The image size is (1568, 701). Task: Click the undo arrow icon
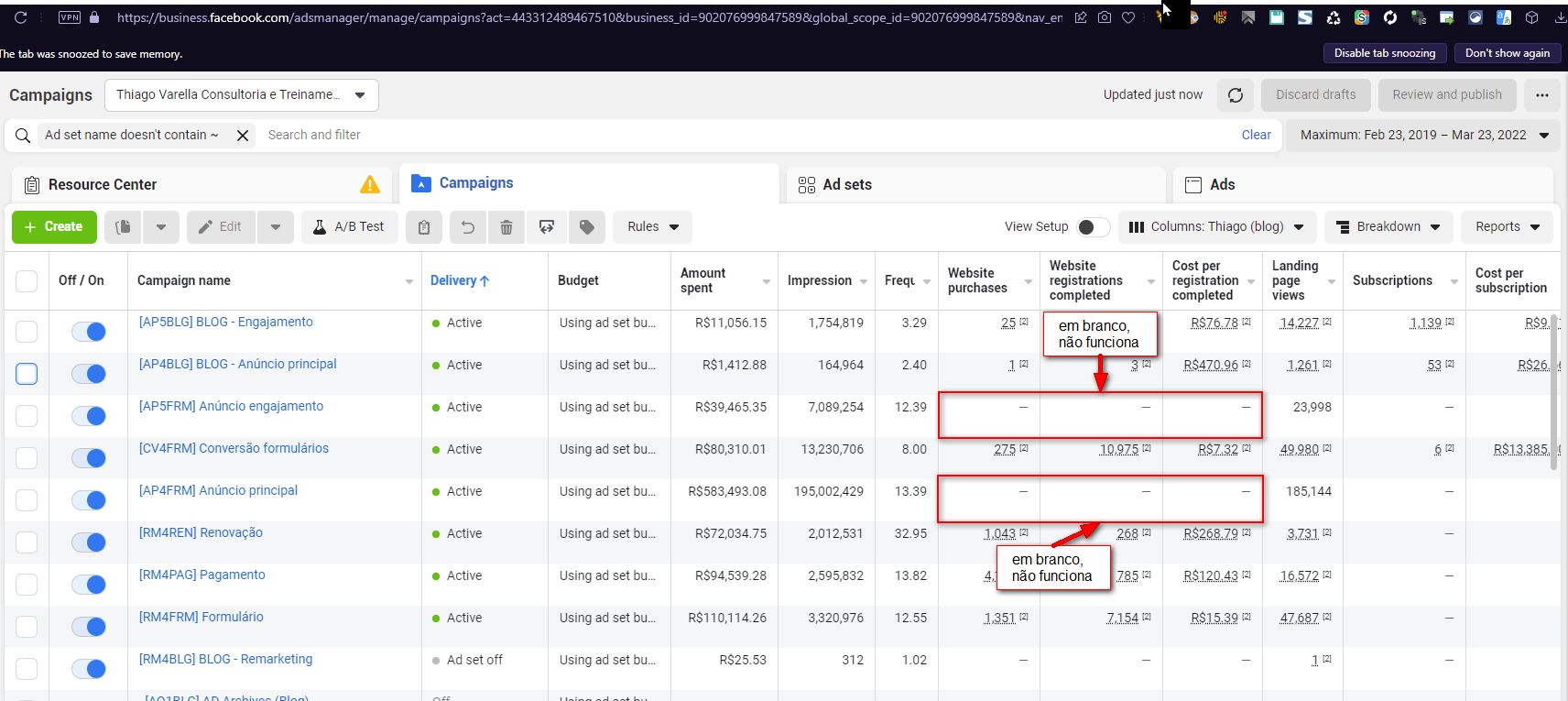pos(467,227)
